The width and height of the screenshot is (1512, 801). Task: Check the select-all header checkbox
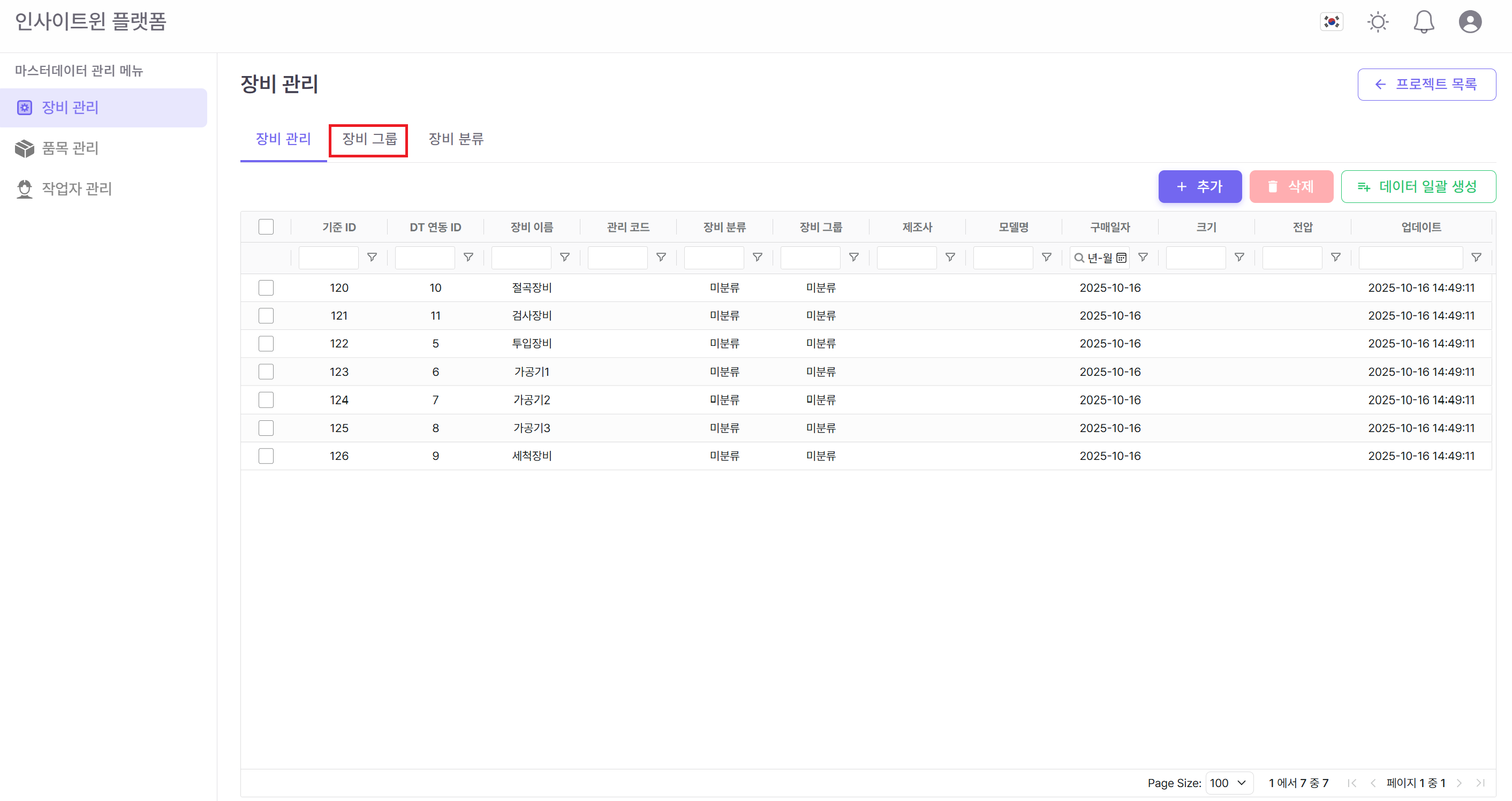(266, 227)
